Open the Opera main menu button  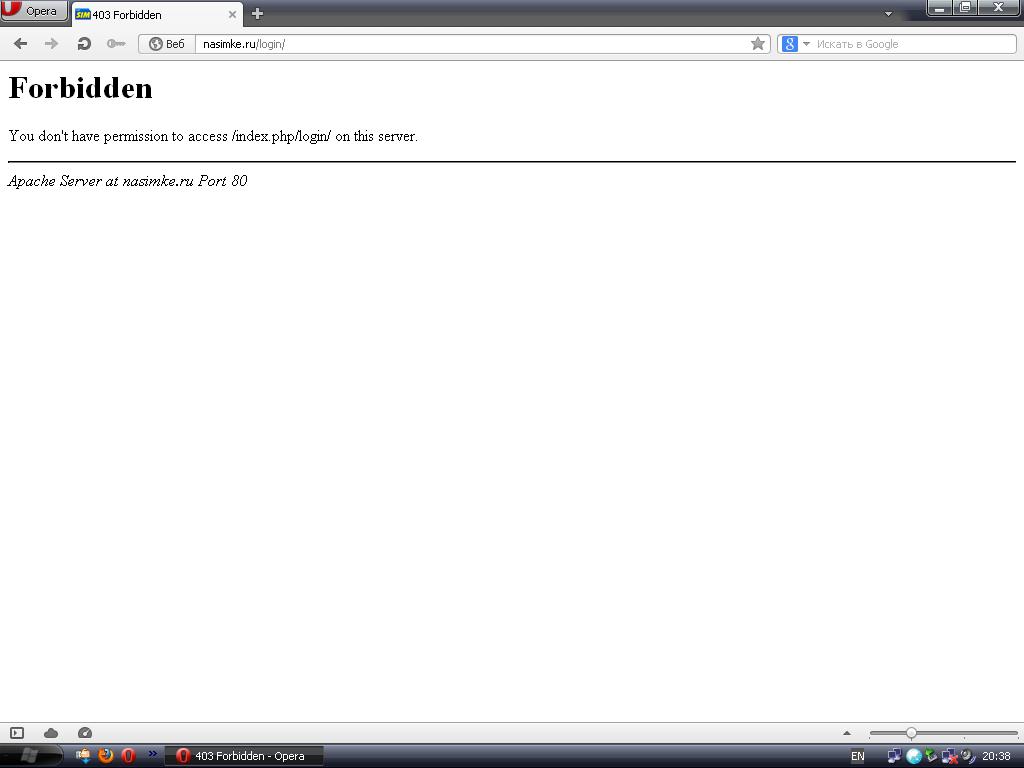[34, 10]
